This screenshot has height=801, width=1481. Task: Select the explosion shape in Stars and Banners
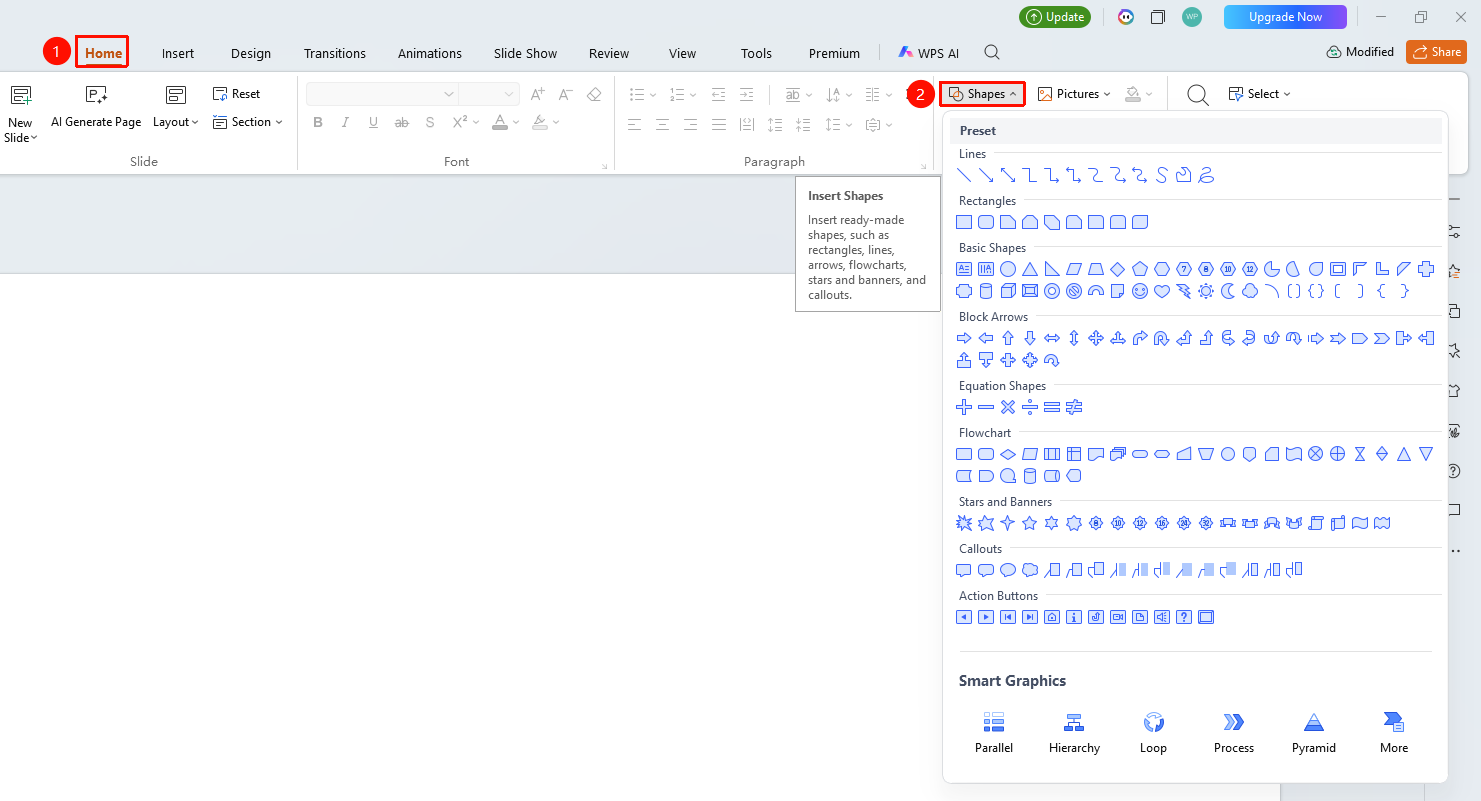point(964,523)
